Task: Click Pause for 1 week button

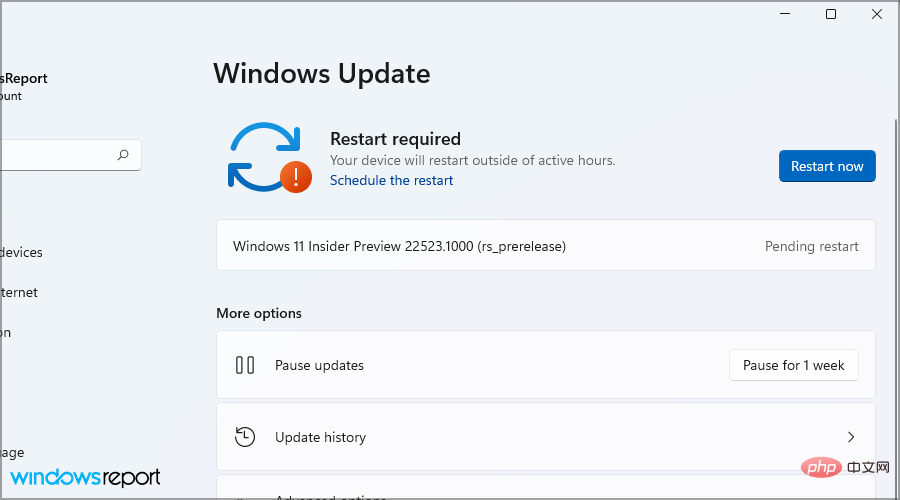Action: pos(794,365)
